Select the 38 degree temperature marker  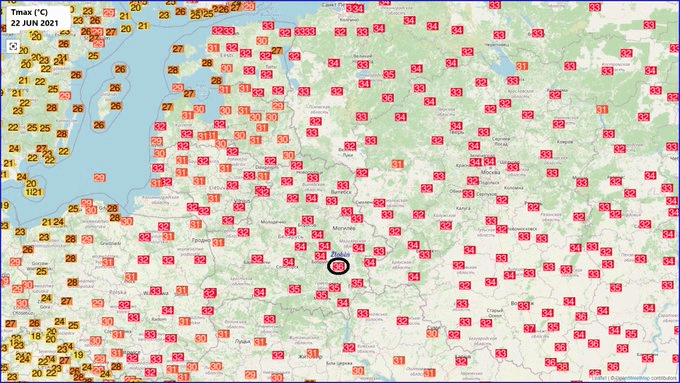(562, 367)
